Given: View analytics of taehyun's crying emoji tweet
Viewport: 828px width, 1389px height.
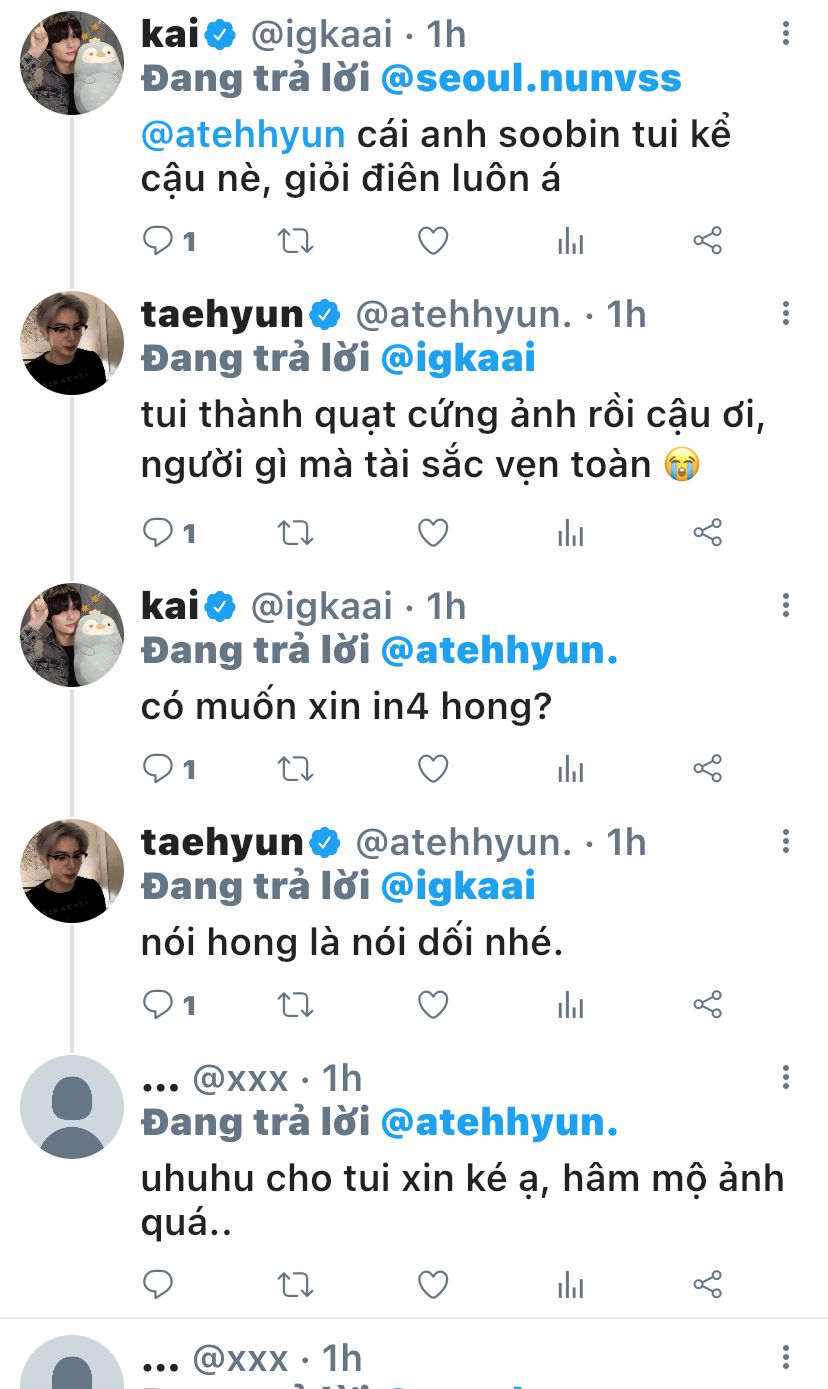Looking at the screenshot, I should (570, 533).
